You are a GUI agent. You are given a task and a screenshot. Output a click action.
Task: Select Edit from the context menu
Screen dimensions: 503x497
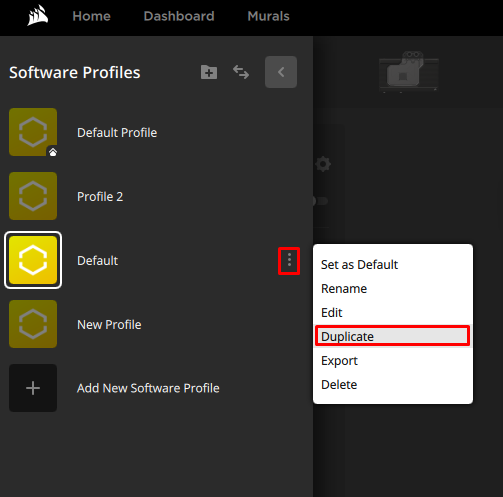tap(393, 313)
